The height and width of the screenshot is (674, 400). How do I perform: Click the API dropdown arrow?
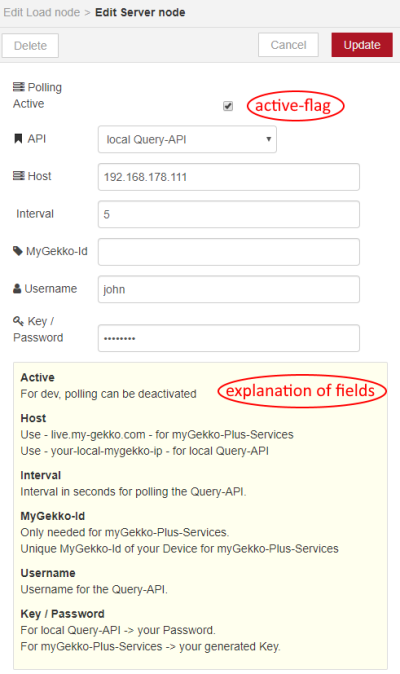pos(269,139)
